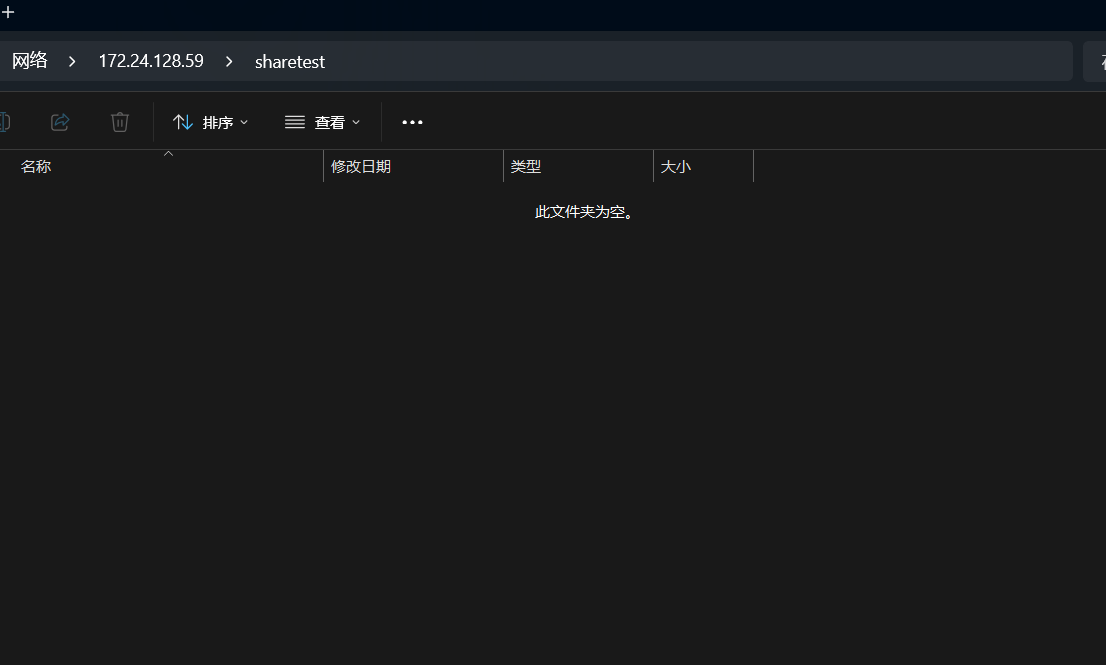Select the sharetest breadcrumb segment
1106x665 pixels.
[290, 62]
